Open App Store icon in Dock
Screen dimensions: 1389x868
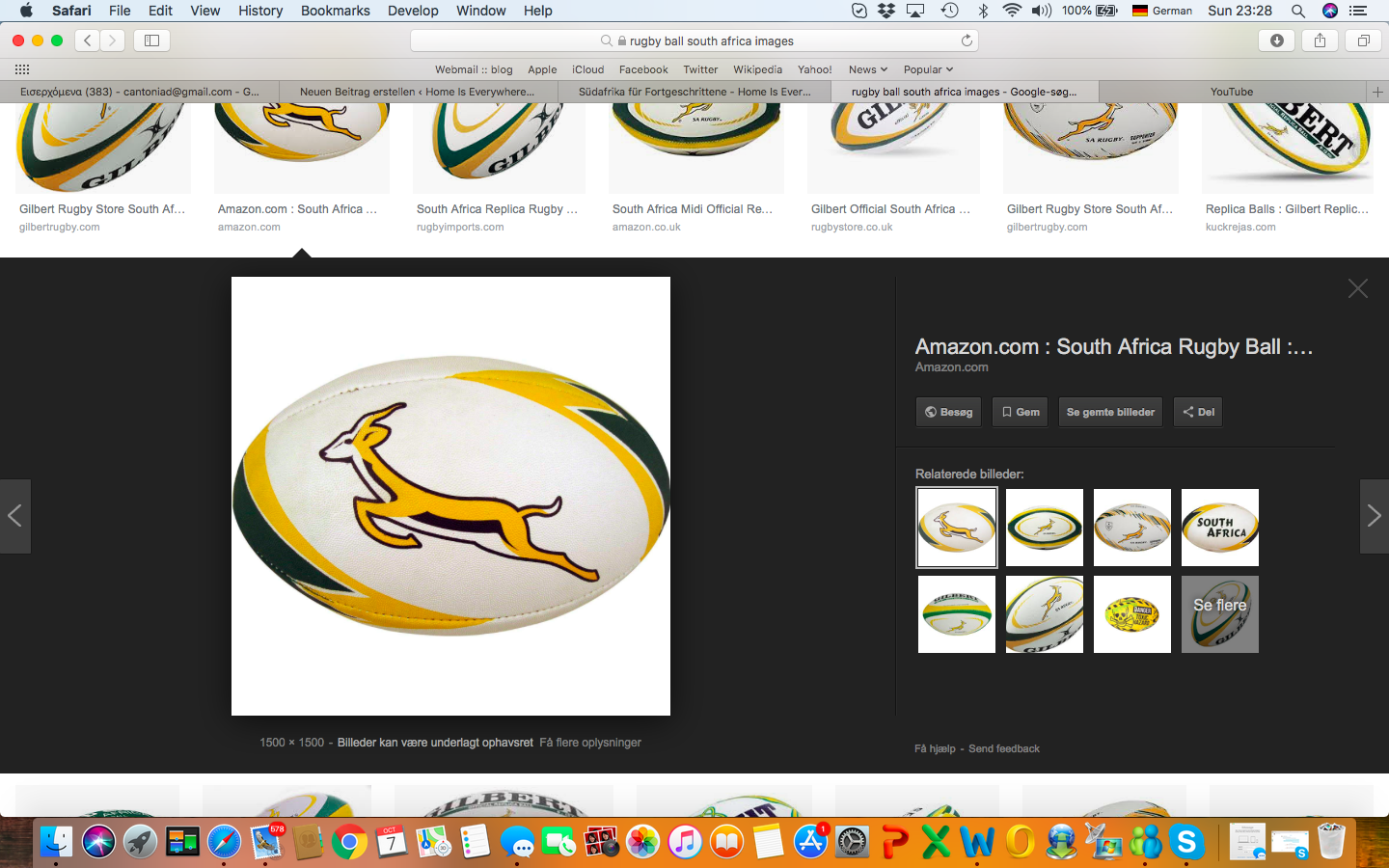810,842
